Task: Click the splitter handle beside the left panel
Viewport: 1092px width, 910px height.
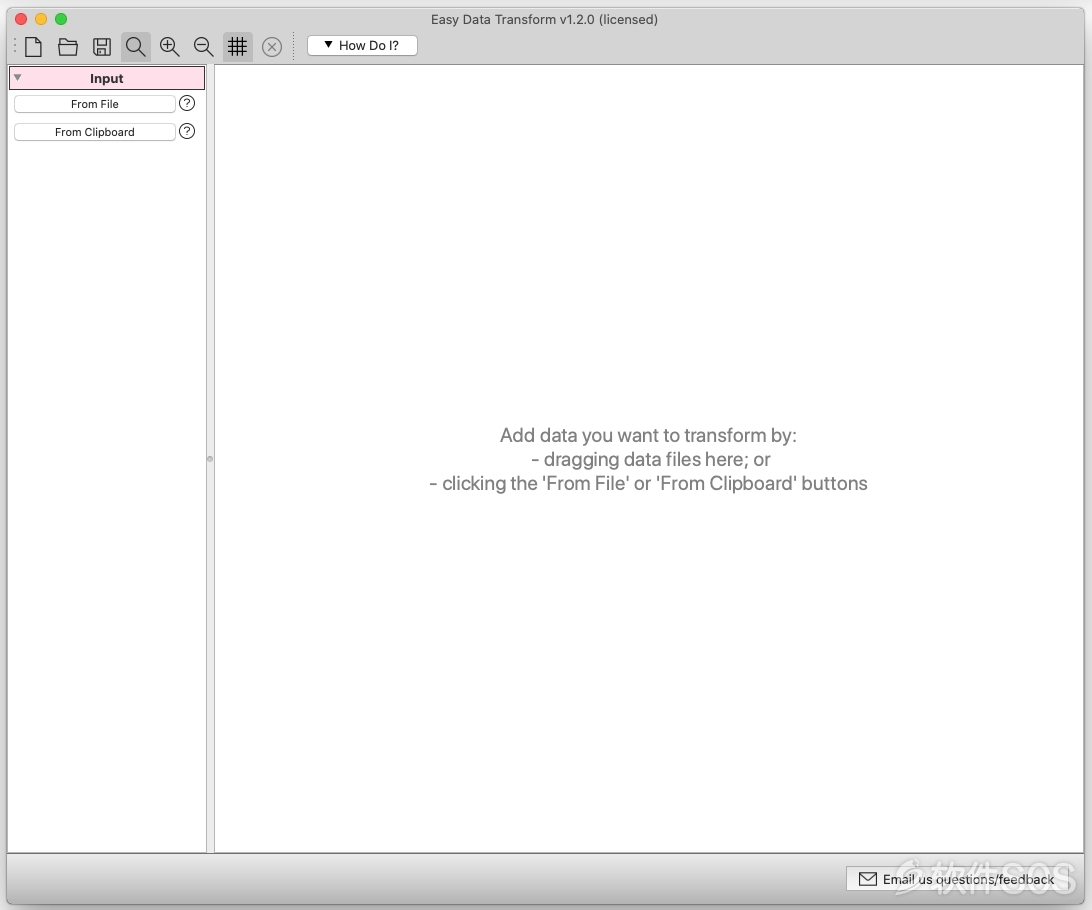Action: (210, 459)
